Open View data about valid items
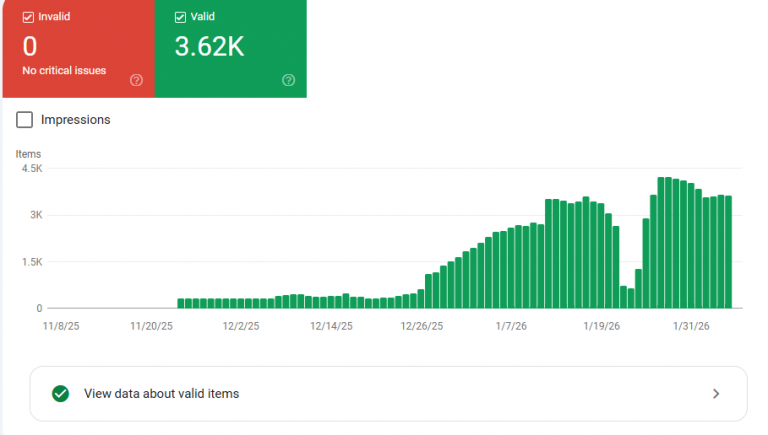Viewport: 768px width, 435px height. point(161,393)
